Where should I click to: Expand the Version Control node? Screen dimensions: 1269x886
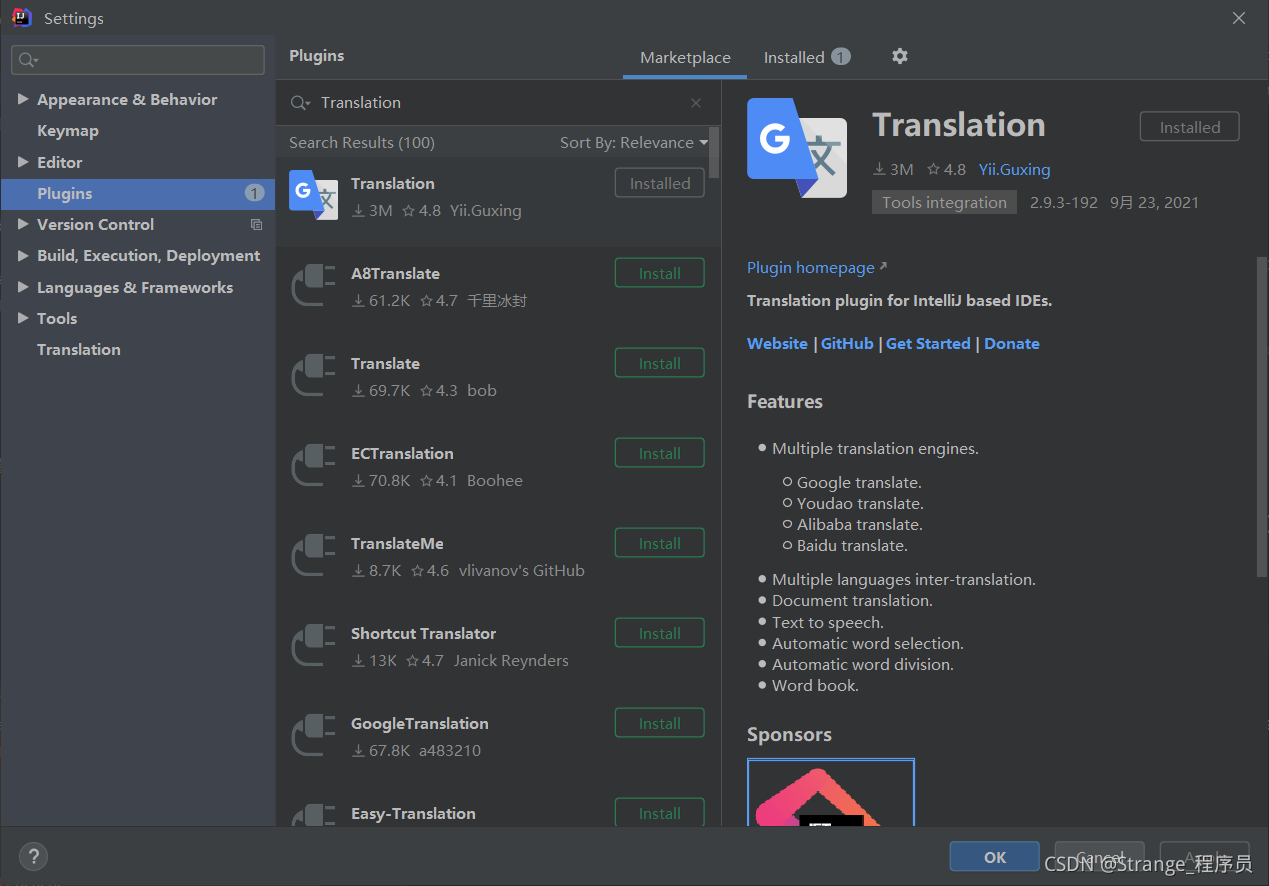point(23,225)
